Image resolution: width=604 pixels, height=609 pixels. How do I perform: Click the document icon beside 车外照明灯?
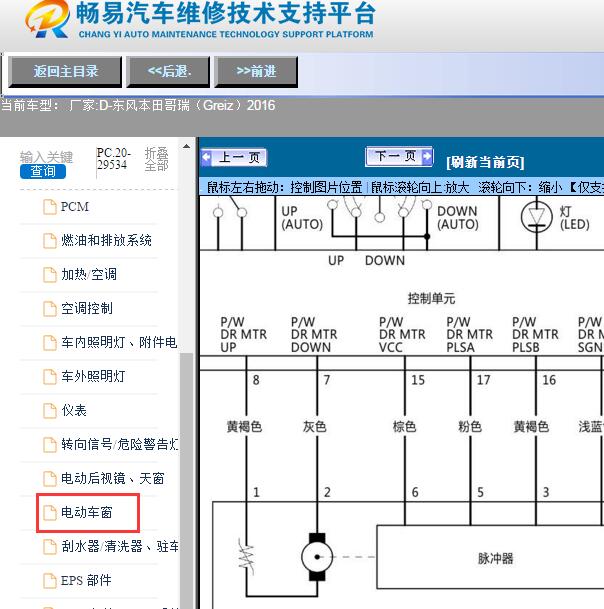coord(50,376)
